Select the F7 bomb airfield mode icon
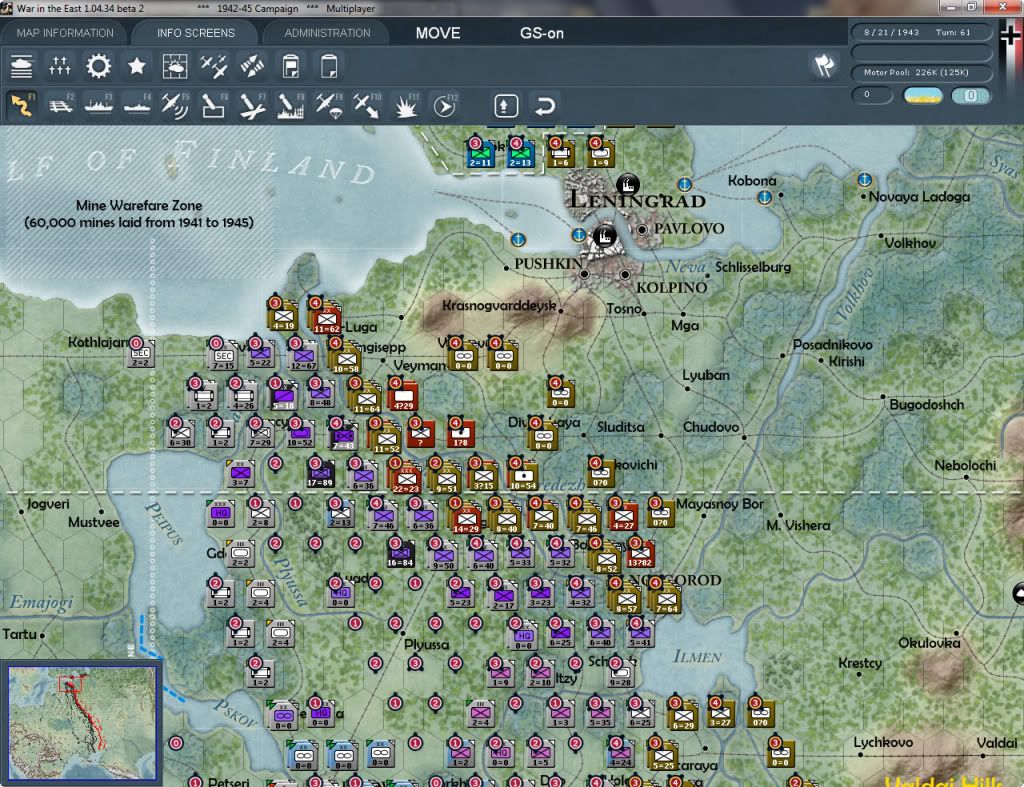 click(x=252, y=105)
